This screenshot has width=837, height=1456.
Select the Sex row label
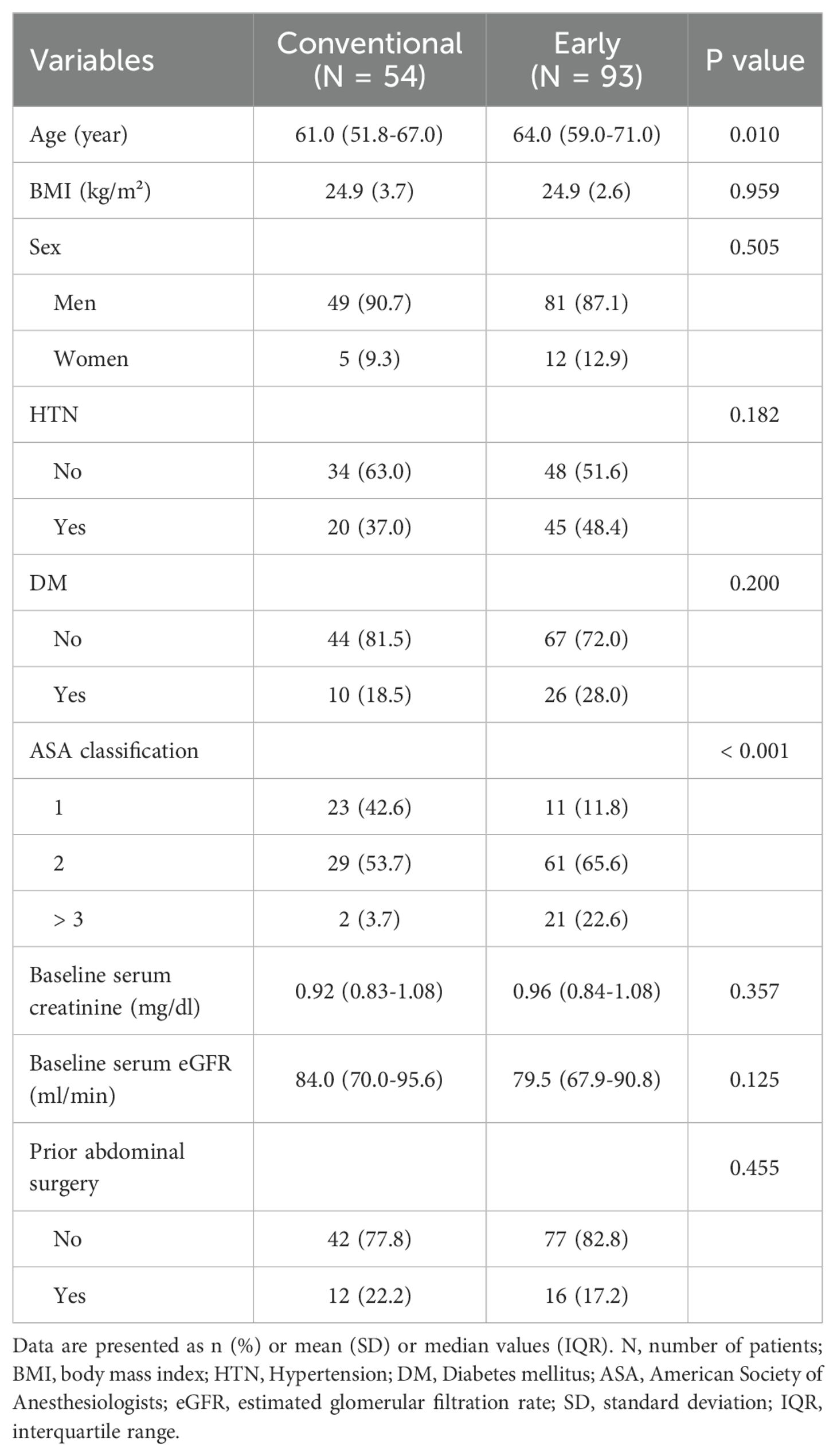45,247
